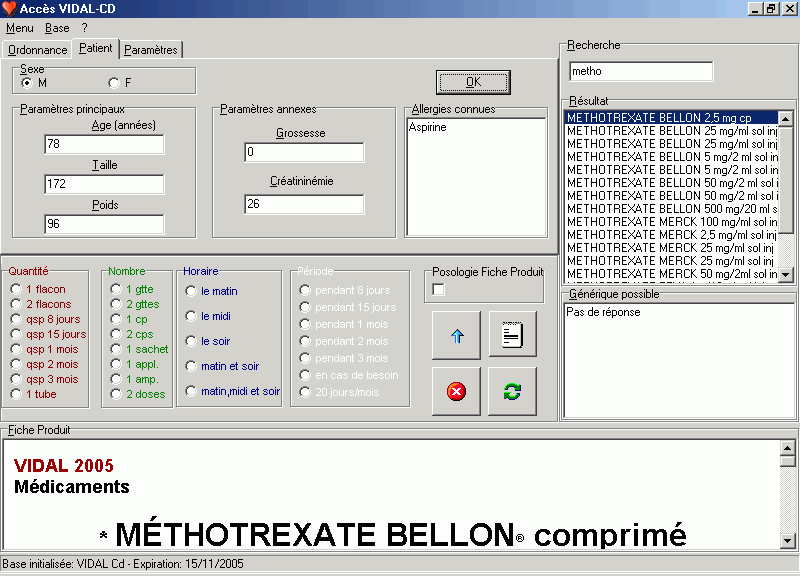Click the heart app icon in title bar

(9, 8)
